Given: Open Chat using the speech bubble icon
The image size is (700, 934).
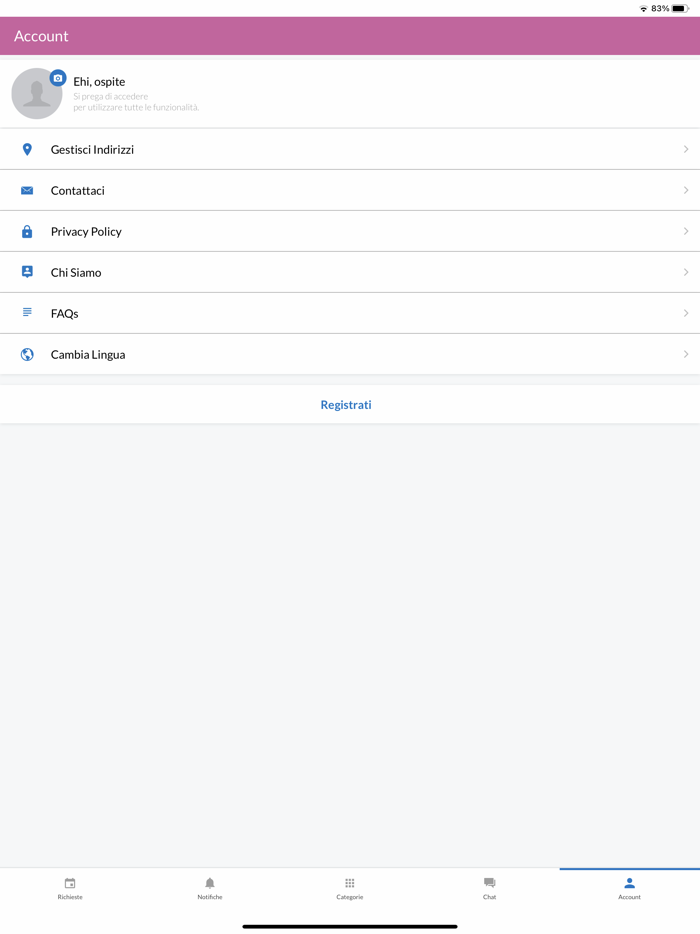Looking at the screenshot, I should click(489, 883).
